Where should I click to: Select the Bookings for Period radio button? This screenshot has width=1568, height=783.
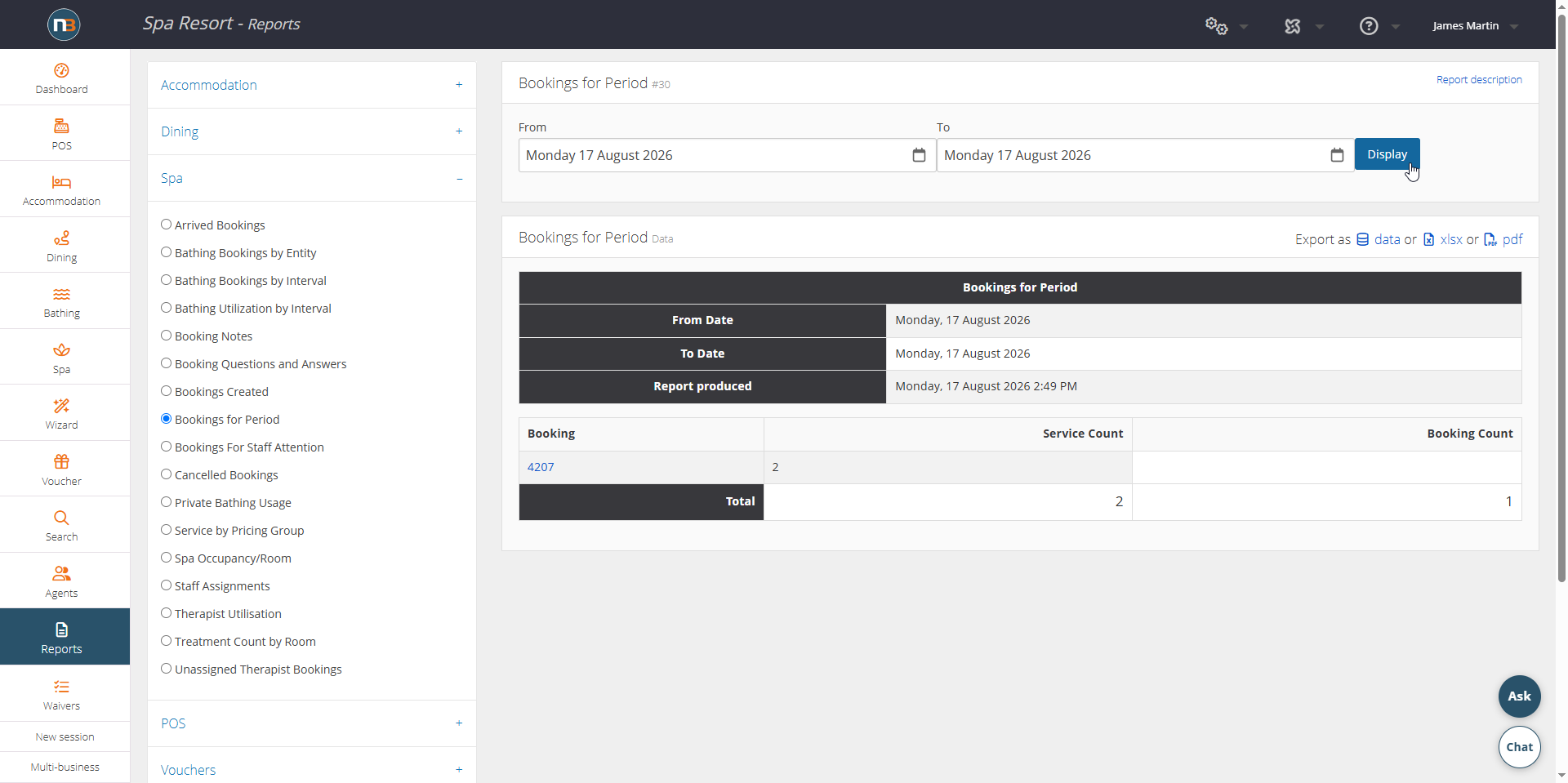166,419
